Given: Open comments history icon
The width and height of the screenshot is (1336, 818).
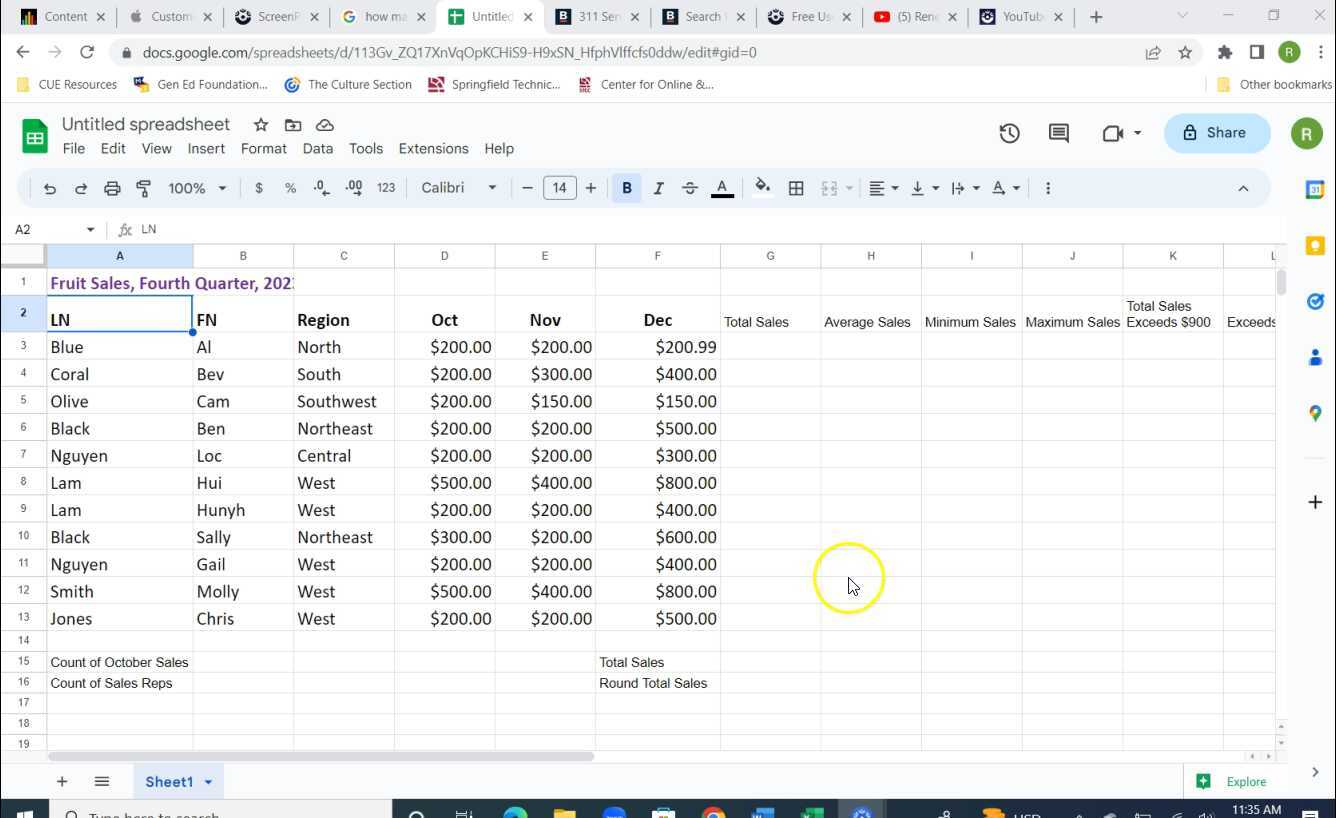Looking at the screenshot, I should (1059, 133).
